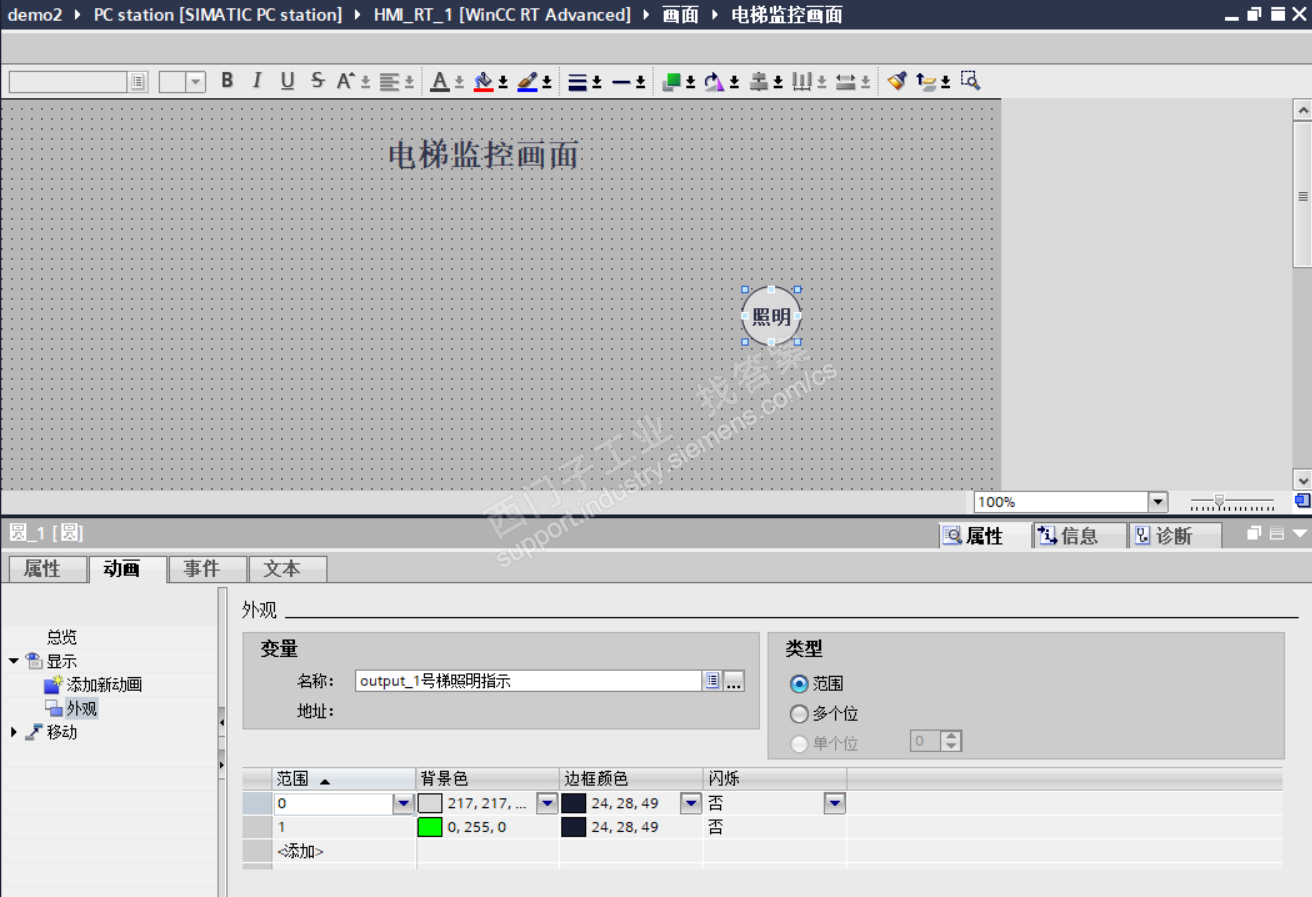Toggle underline text formatting
Viewport: 1312px width, 897px height.
(x=288, y=81)
